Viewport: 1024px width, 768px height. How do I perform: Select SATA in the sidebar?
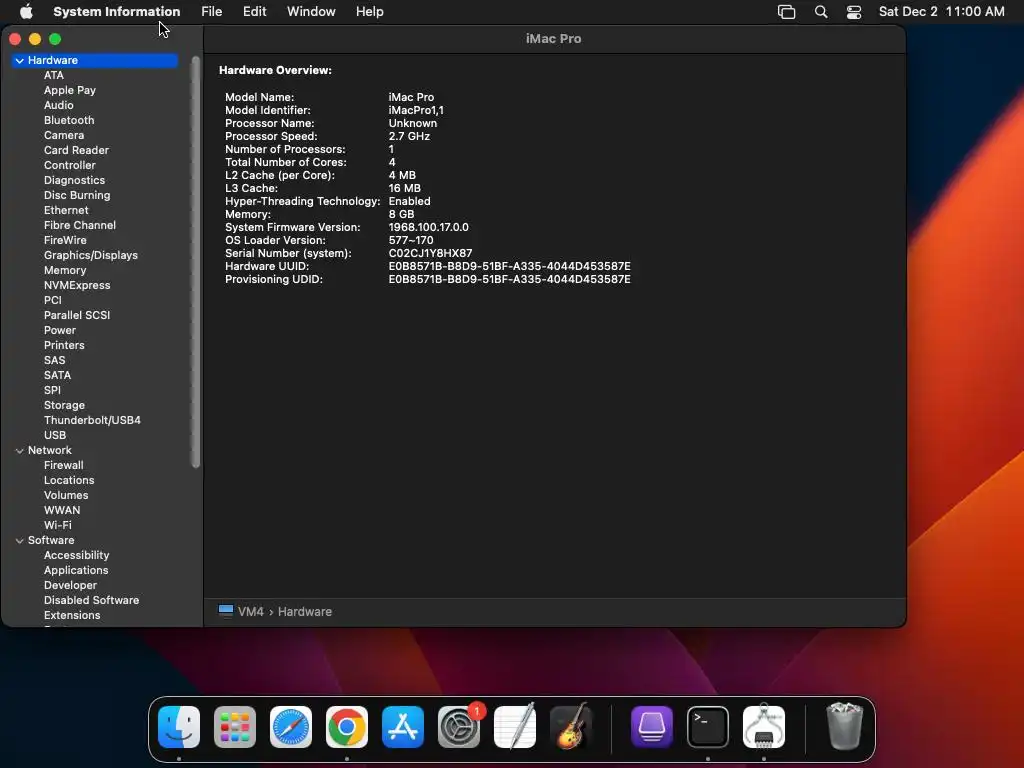coord(57,376)
